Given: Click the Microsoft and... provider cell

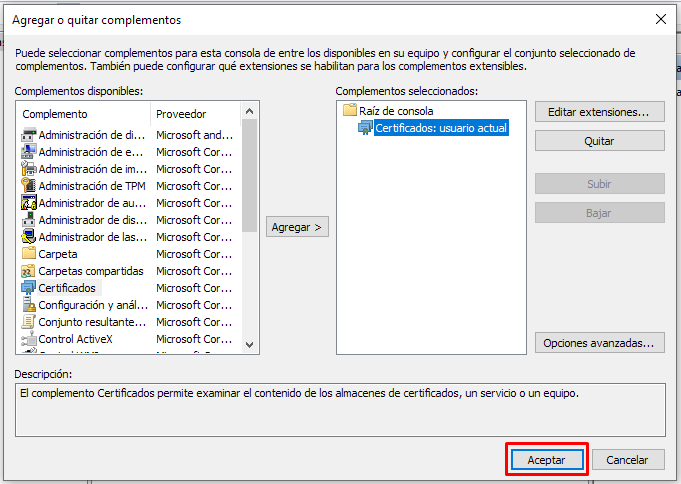Looking at the screenshot, I should pos(195,135).
